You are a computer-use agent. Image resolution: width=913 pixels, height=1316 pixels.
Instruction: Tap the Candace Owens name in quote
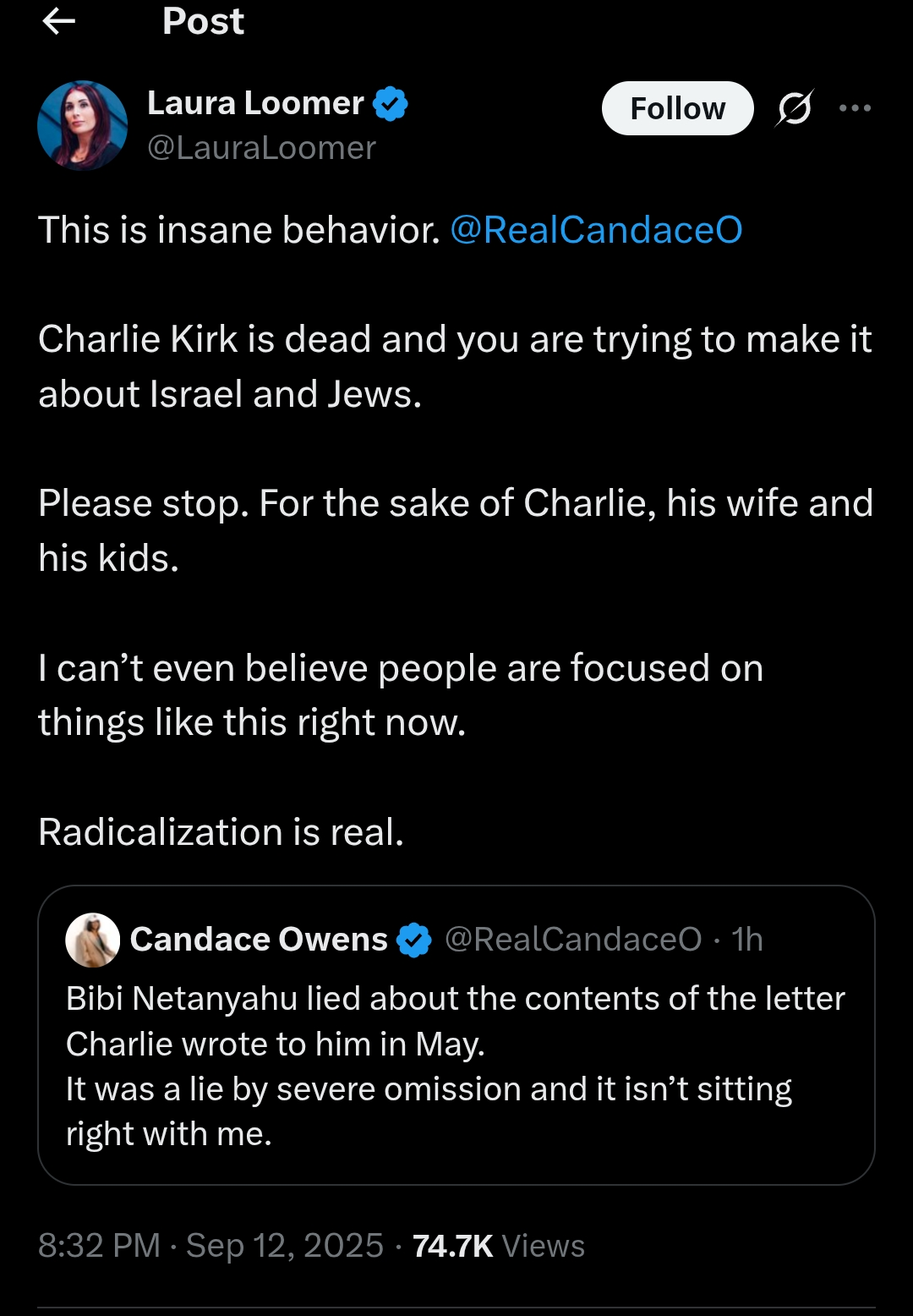coord(259,940)
